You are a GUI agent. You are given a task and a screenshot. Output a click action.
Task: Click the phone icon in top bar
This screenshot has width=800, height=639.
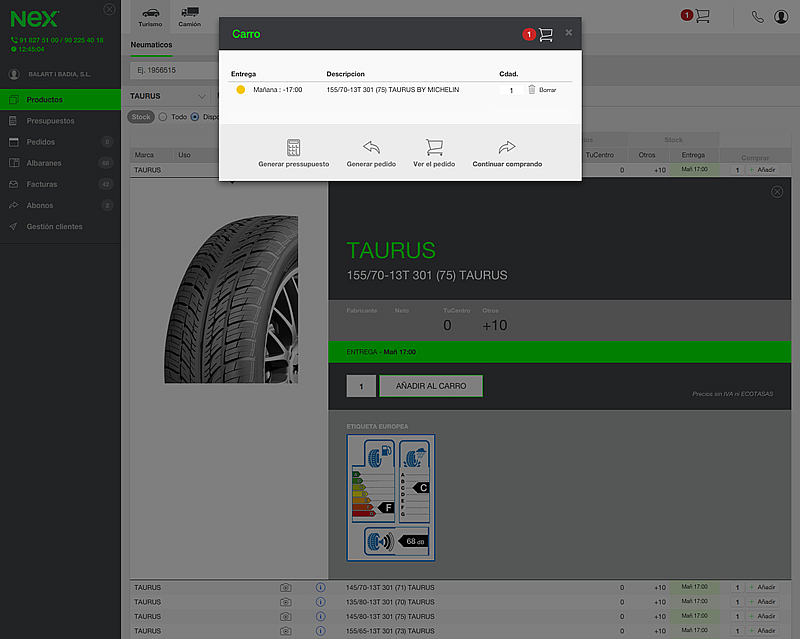(x=757, y=17)
